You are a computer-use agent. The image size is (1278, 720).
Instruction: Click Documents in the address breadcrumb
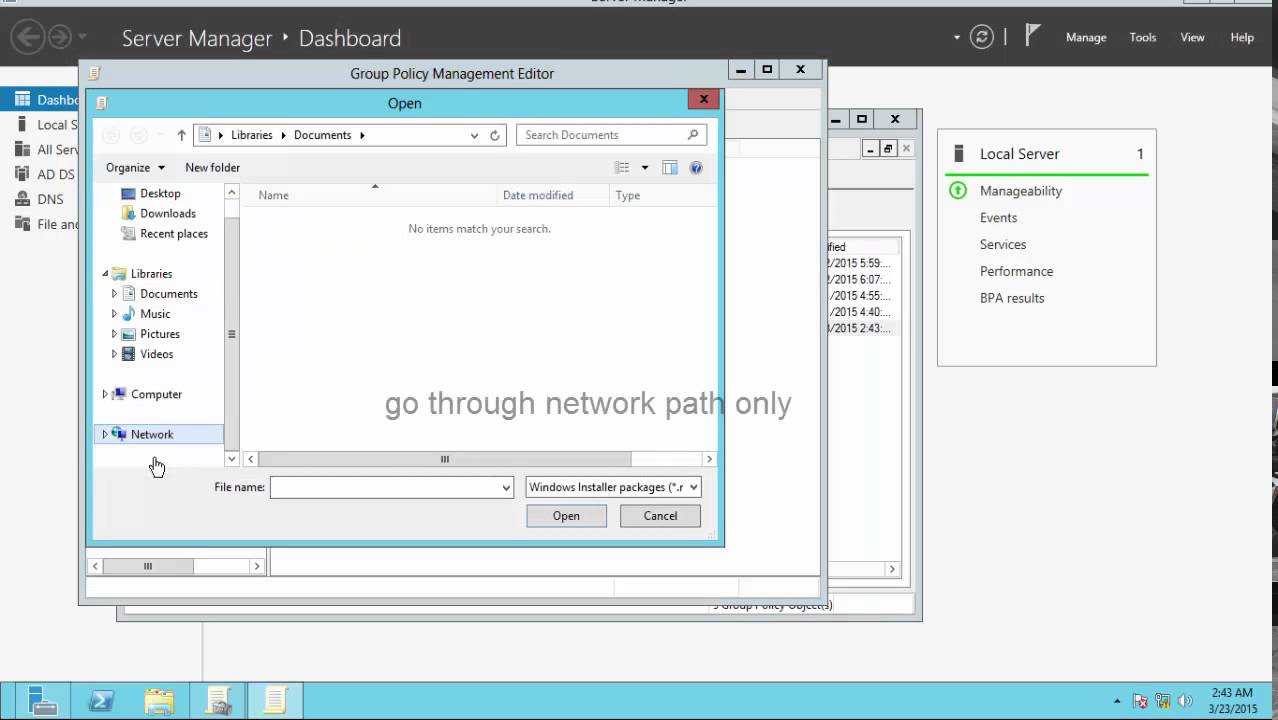tap(322, 135)
